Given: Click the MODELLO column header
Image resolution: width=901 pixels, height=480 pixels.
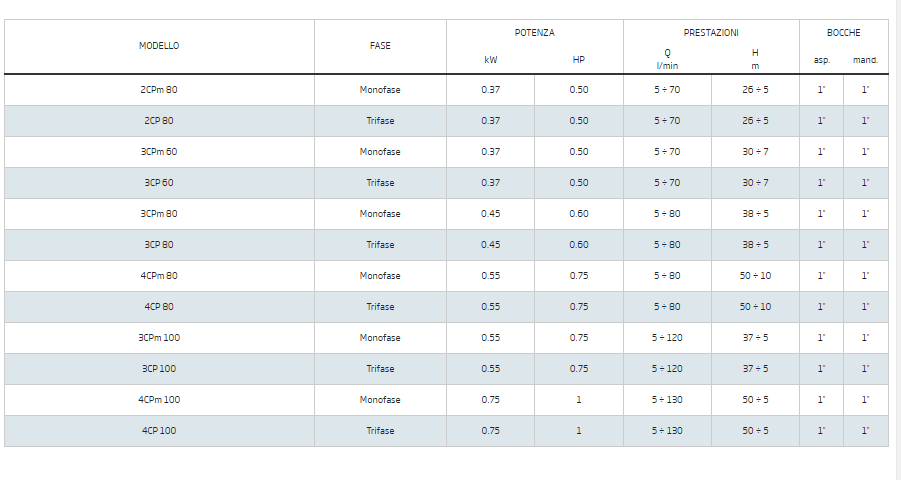Looking at the screenshot, I should pyautogui.click(x=159, y=46).
